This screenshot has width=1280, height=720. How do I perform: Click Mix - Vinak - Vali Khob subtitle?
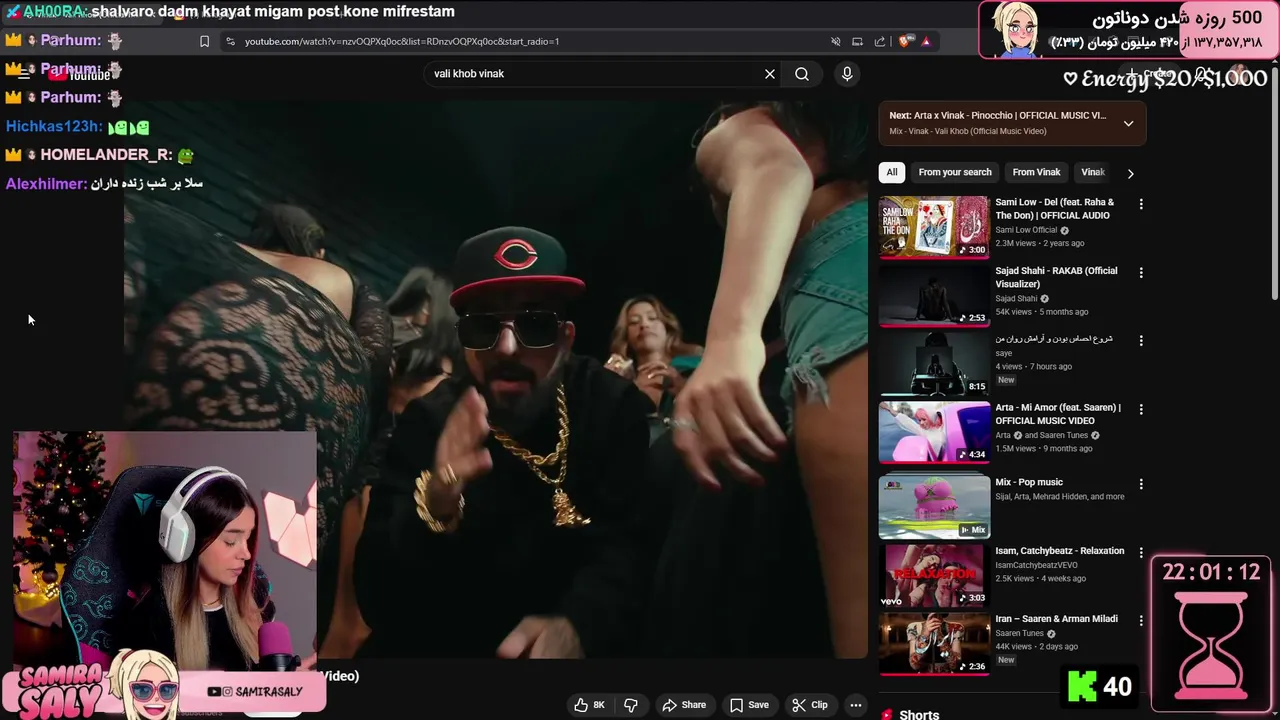click(x=968, y=131)
